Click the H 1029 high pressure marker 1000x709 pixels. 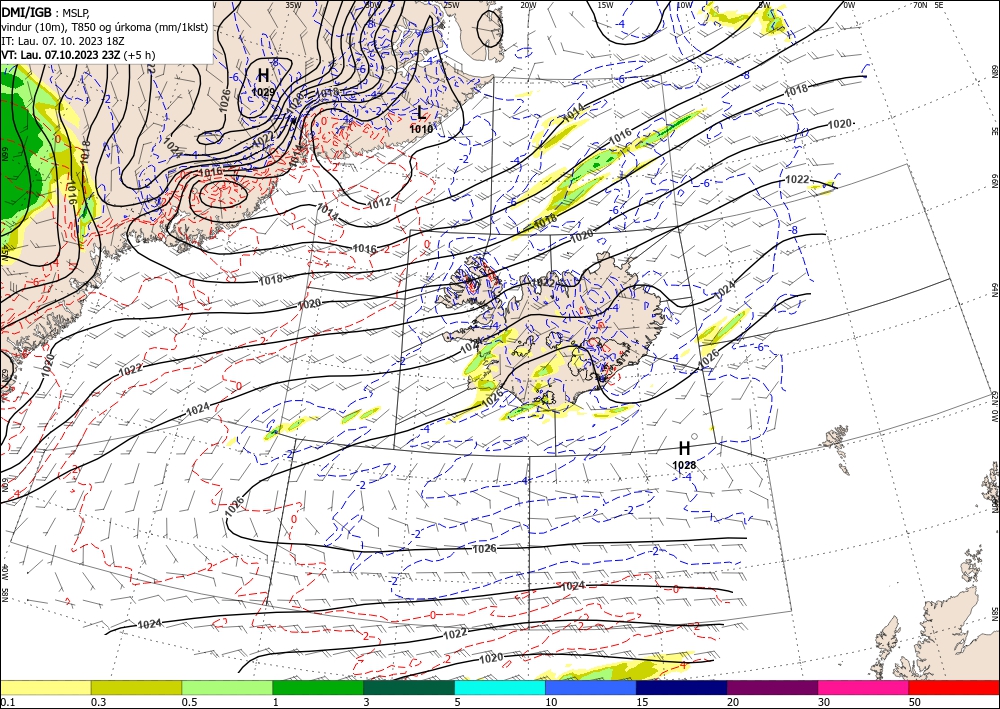[x=263, y=82]
